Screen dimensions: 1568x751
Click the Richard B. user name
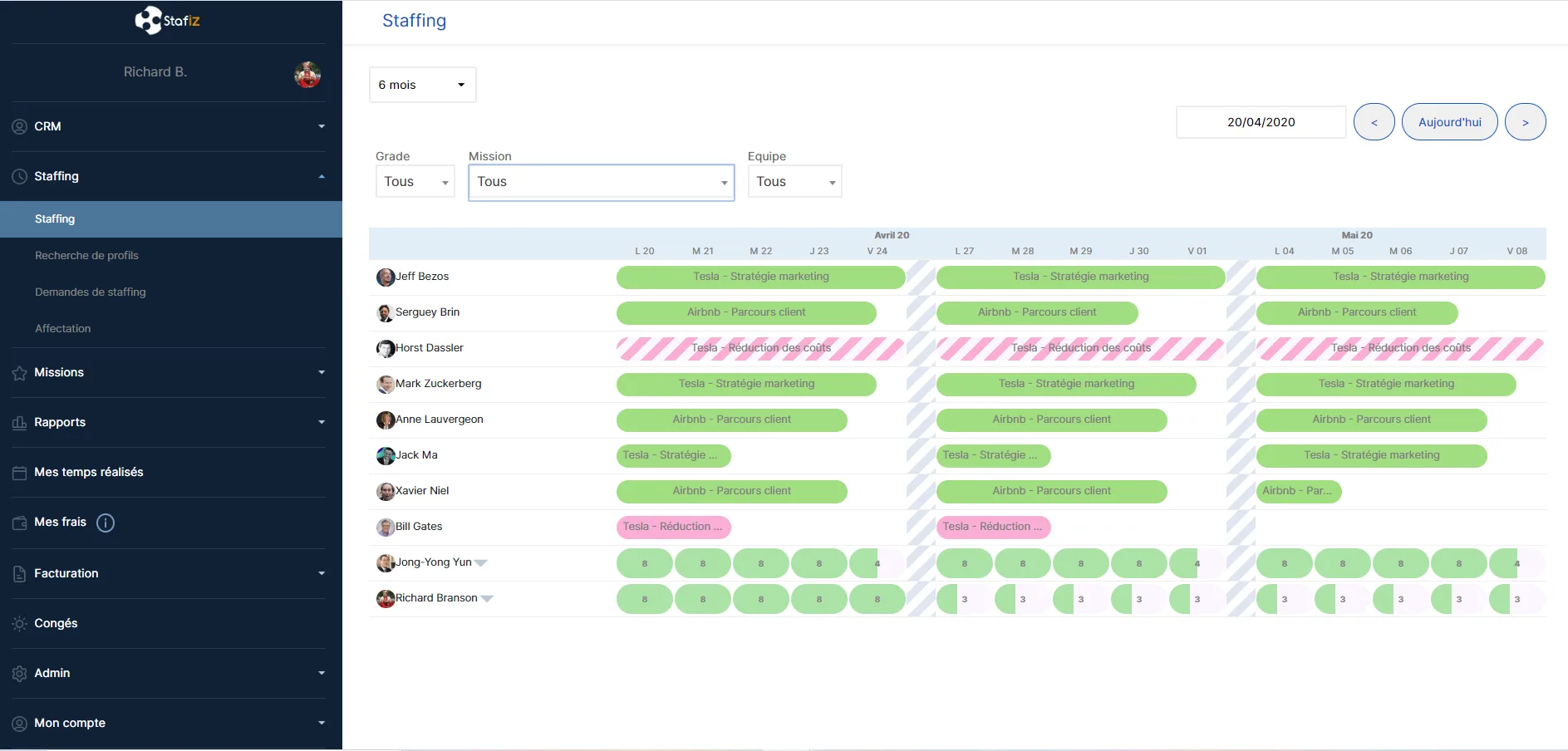coord(155,72)
